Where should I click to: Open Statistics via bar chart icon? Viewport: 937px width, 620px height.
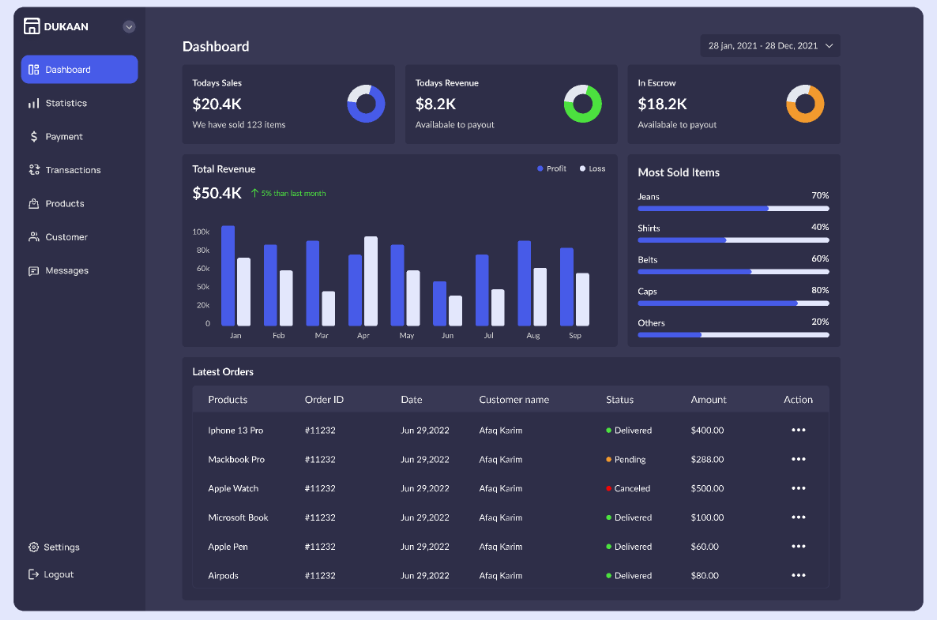(33, 103)
